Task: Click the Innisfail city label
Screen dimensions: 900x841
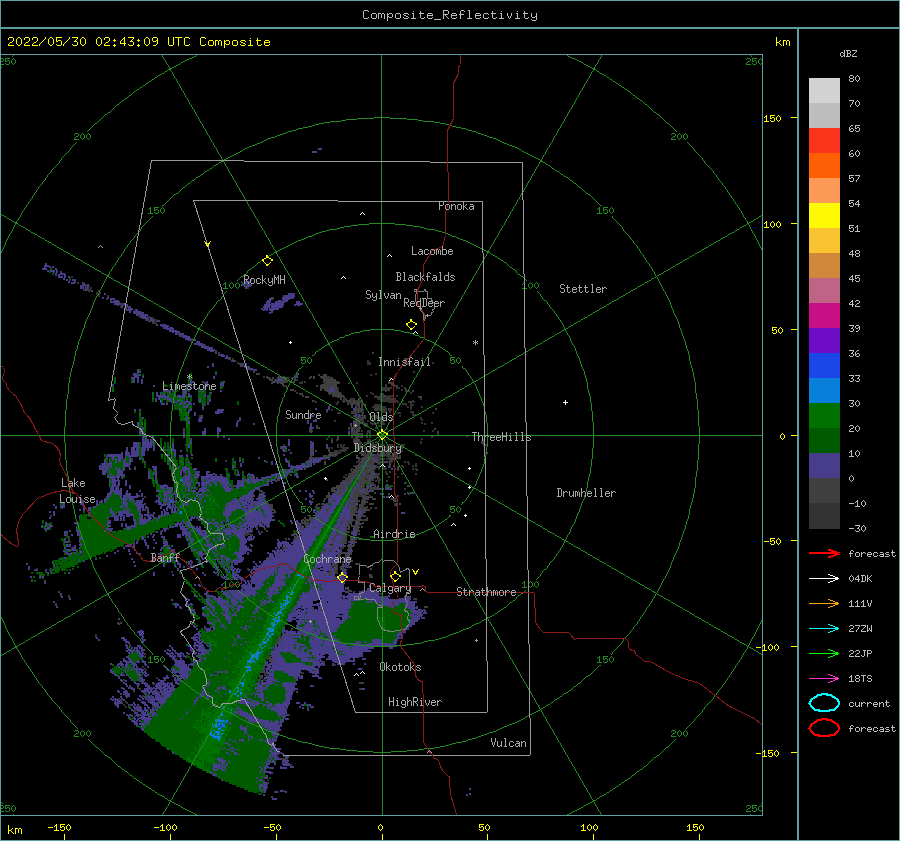Action: (404, 362)
